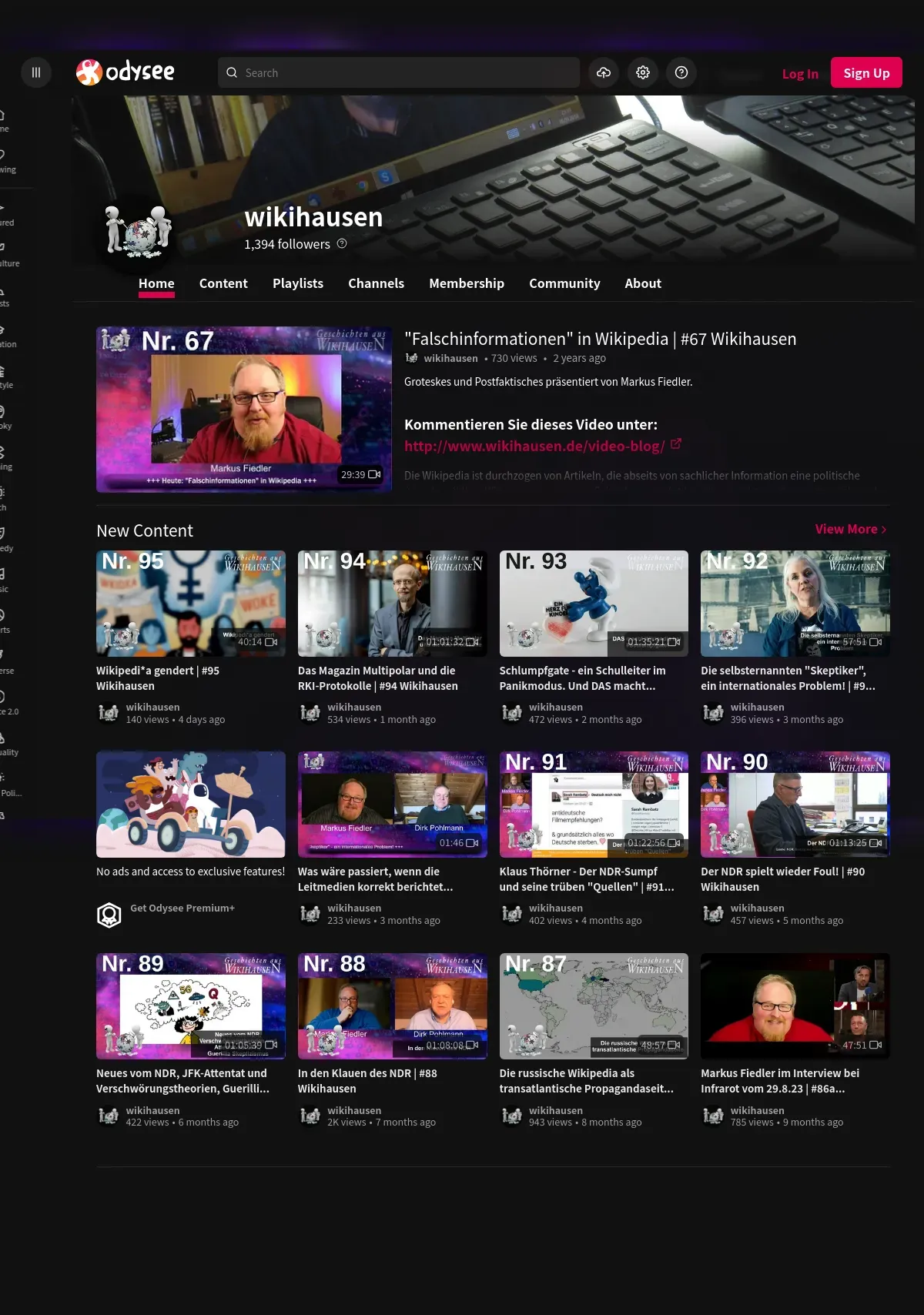Open the Odysee logo homepage
924x1315 pixels.
click(x=126, y=72)
